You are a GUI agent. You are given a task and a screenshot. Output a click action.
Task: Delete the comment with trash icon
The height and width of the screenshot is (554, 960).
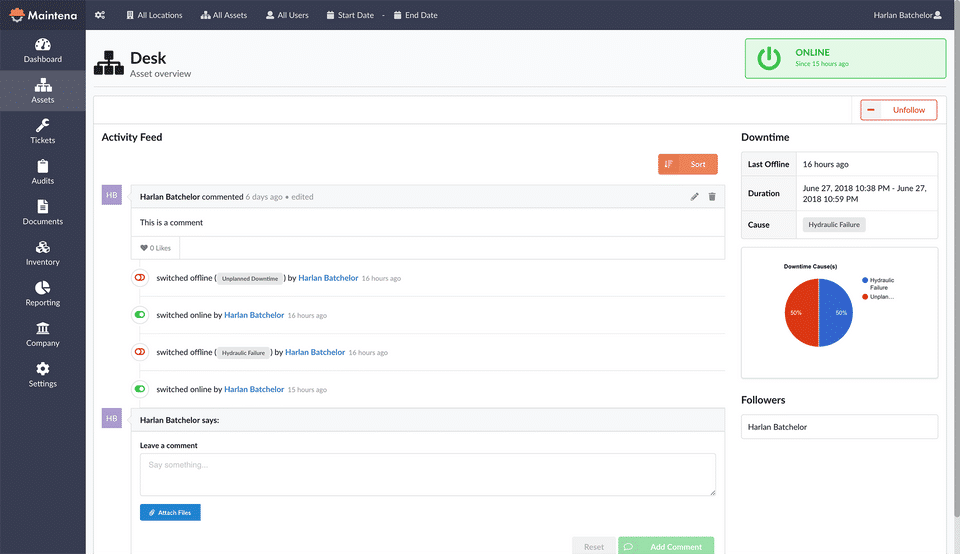coord(712,197)
